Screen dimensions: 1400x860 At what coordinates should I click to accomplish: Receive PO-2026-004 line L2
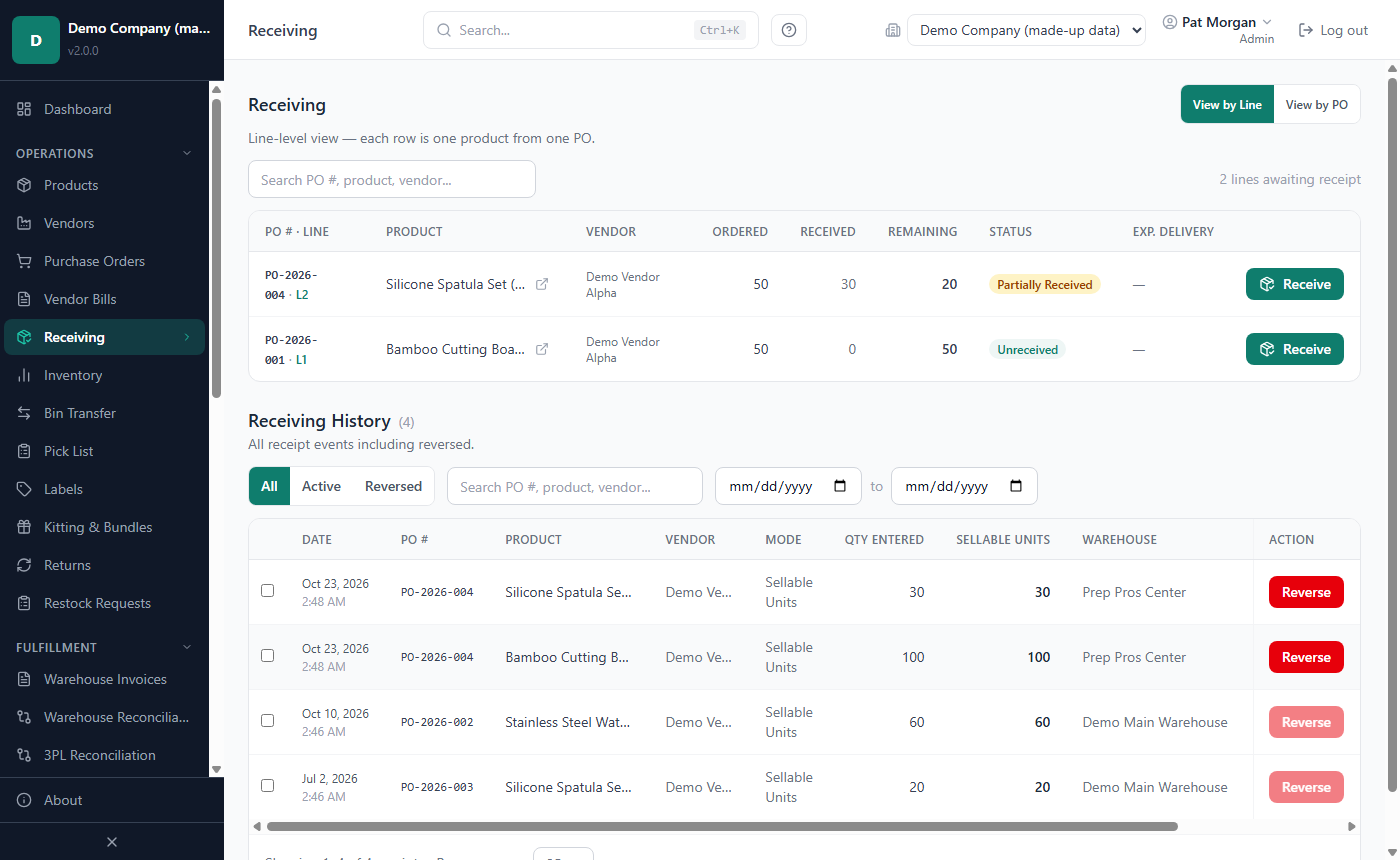[1294, 284]
